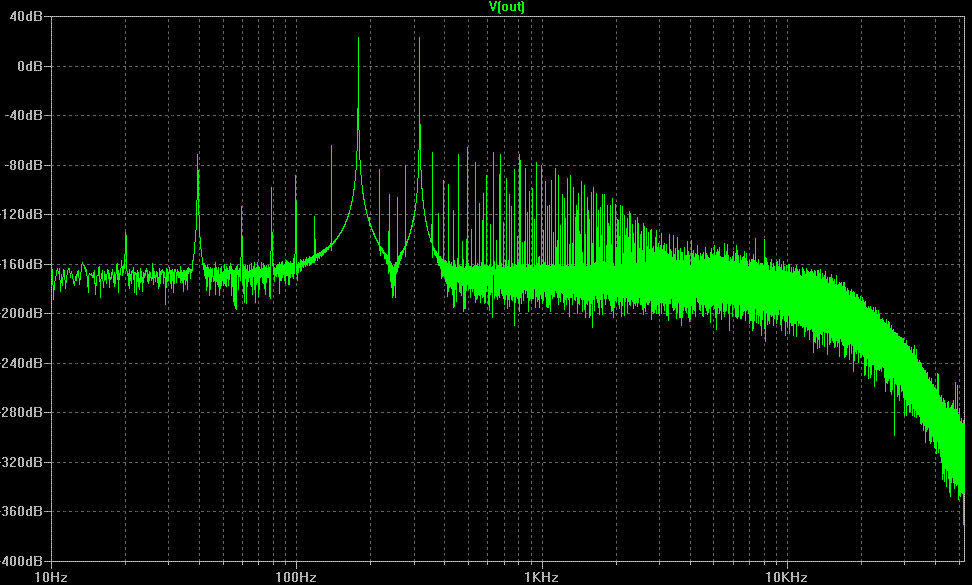Click the 40dB axis label
The height and width of the screenshot is (585, 972).
click(26, 17)
